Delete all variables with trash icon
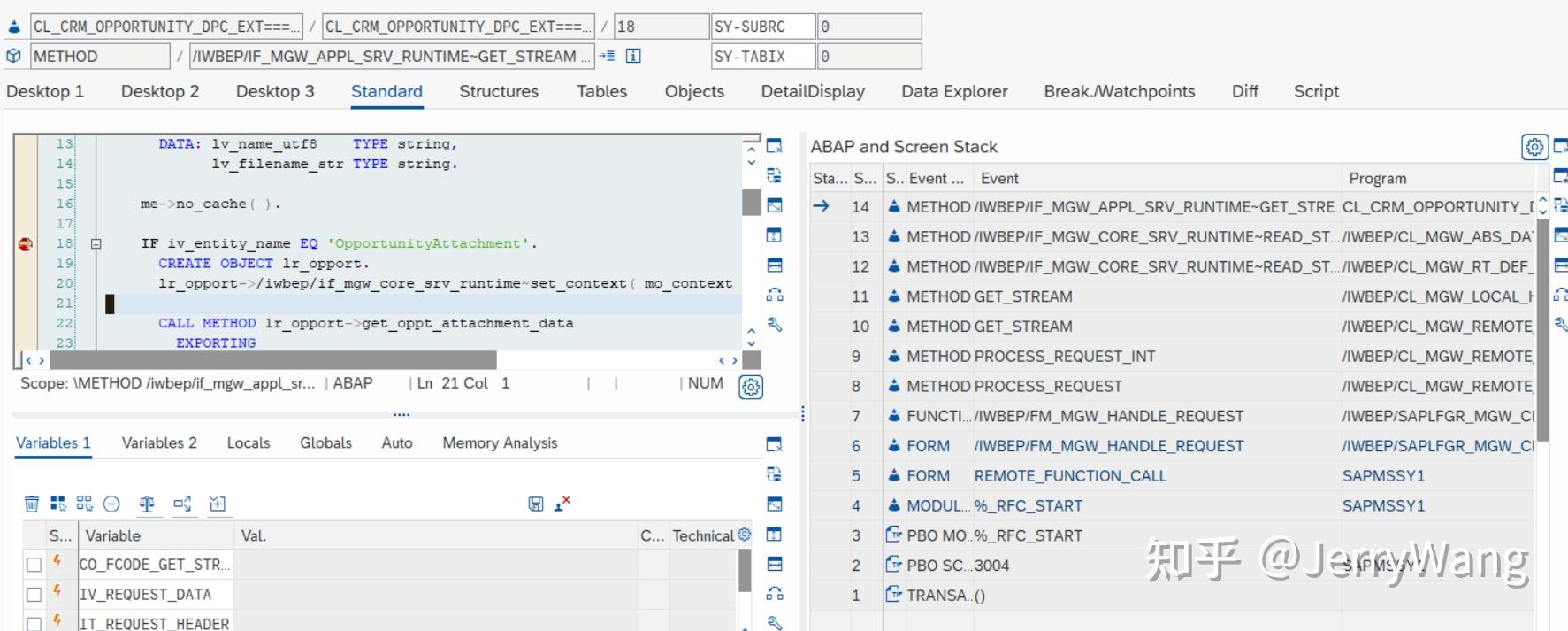 coord(32,504)
